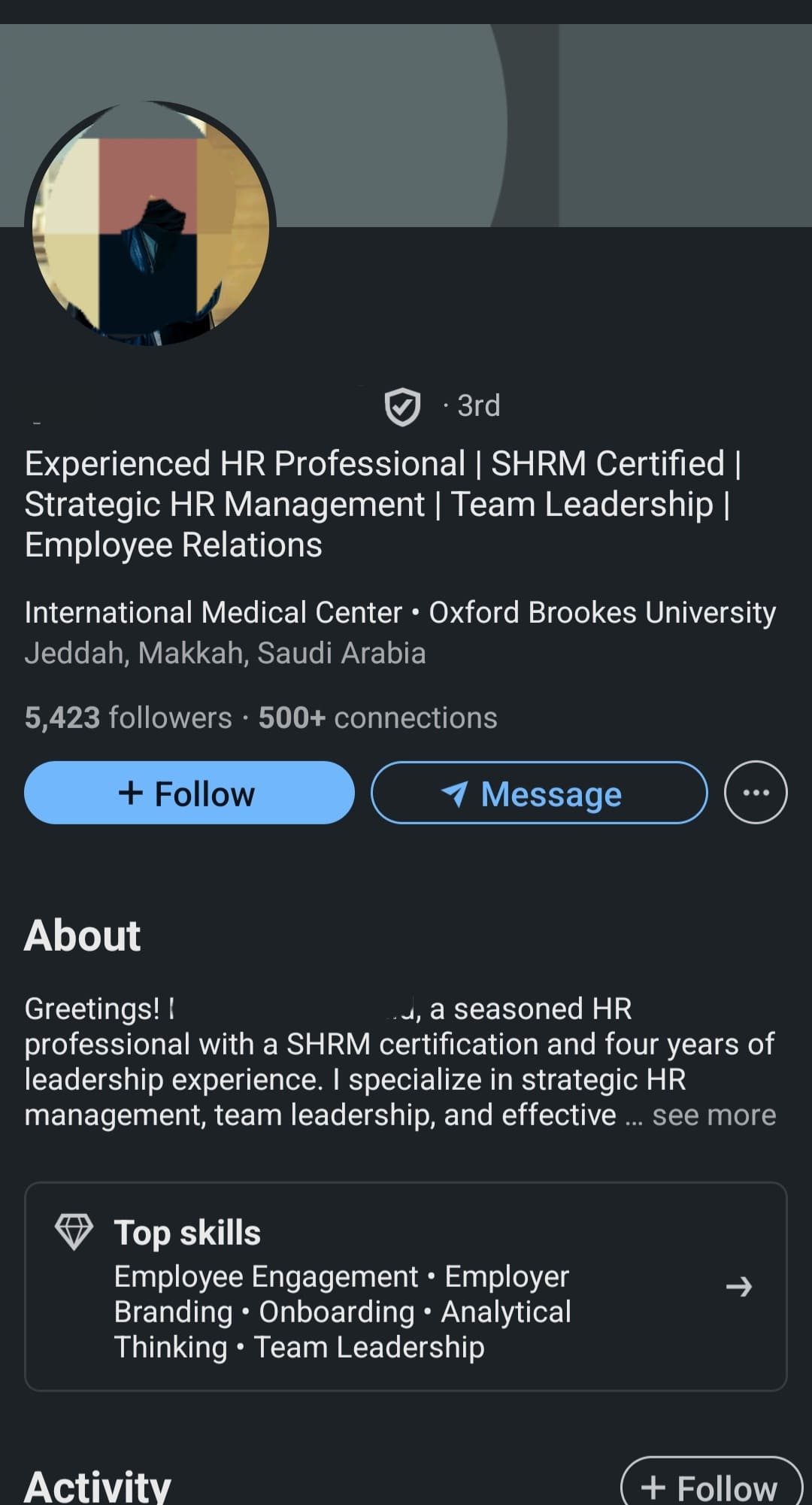812x1505 pixels.
Task: Open the three-dot more options button
Action: tap(756, 793)
